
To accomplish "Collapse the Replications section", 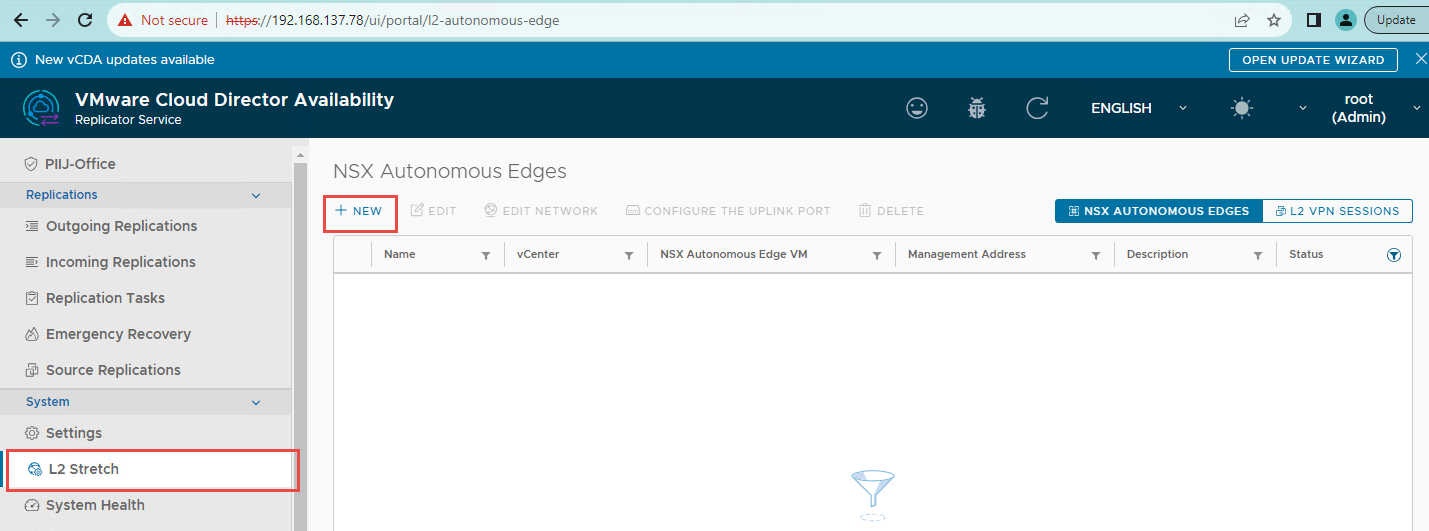I will [256, 195].
